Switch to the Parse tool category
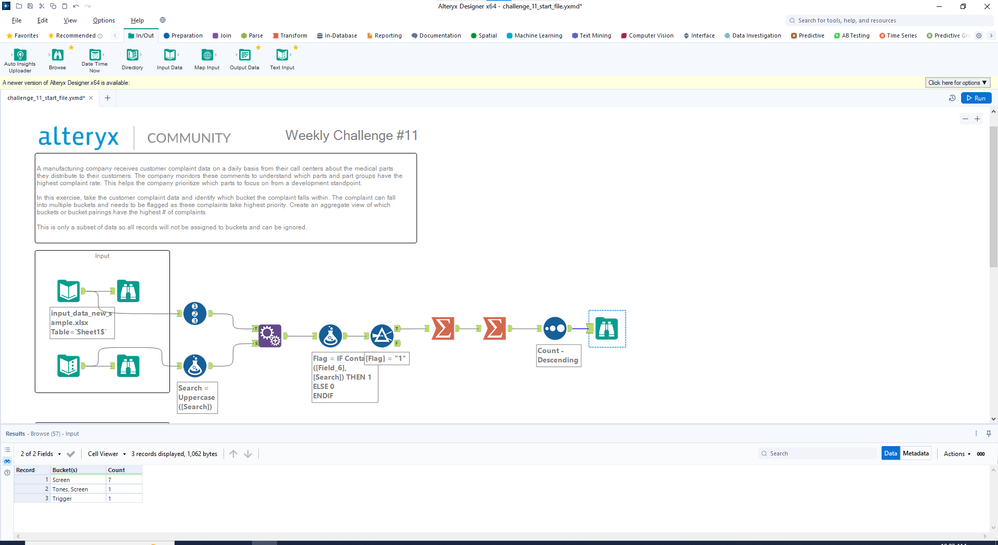This screenshot has width=998, height=545. [x=252, y=36]
